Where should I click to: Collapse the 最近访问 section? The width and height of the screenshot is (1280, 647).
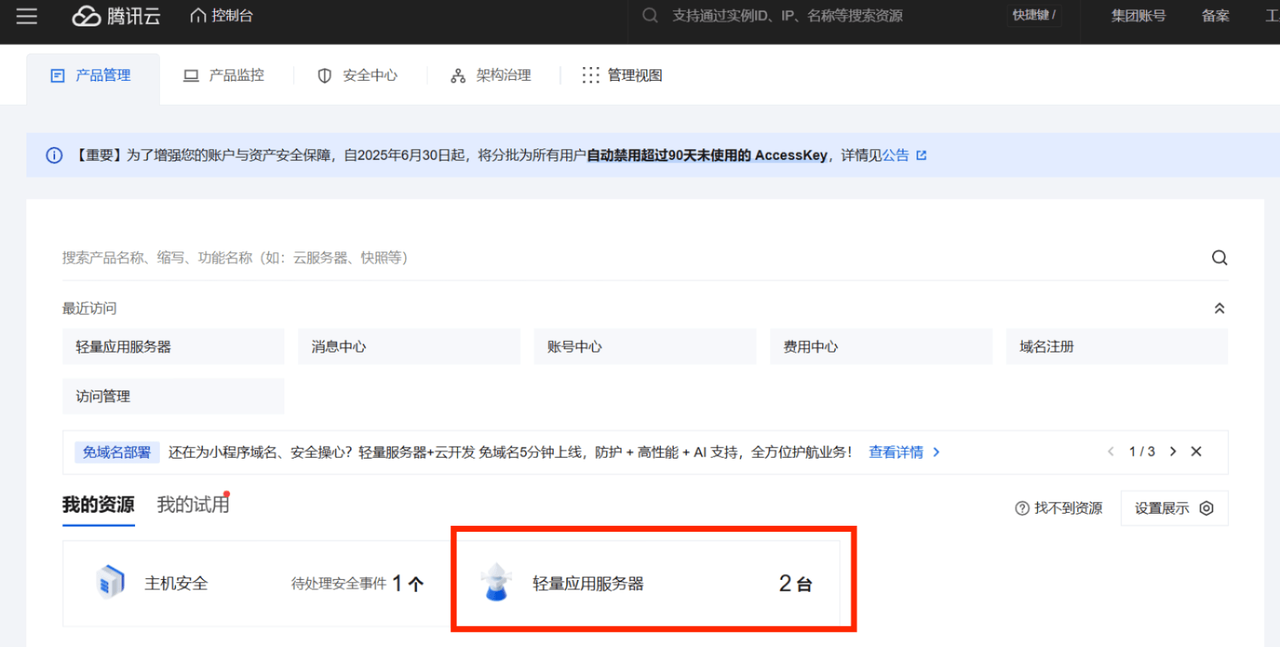(x=1219, y=309)
